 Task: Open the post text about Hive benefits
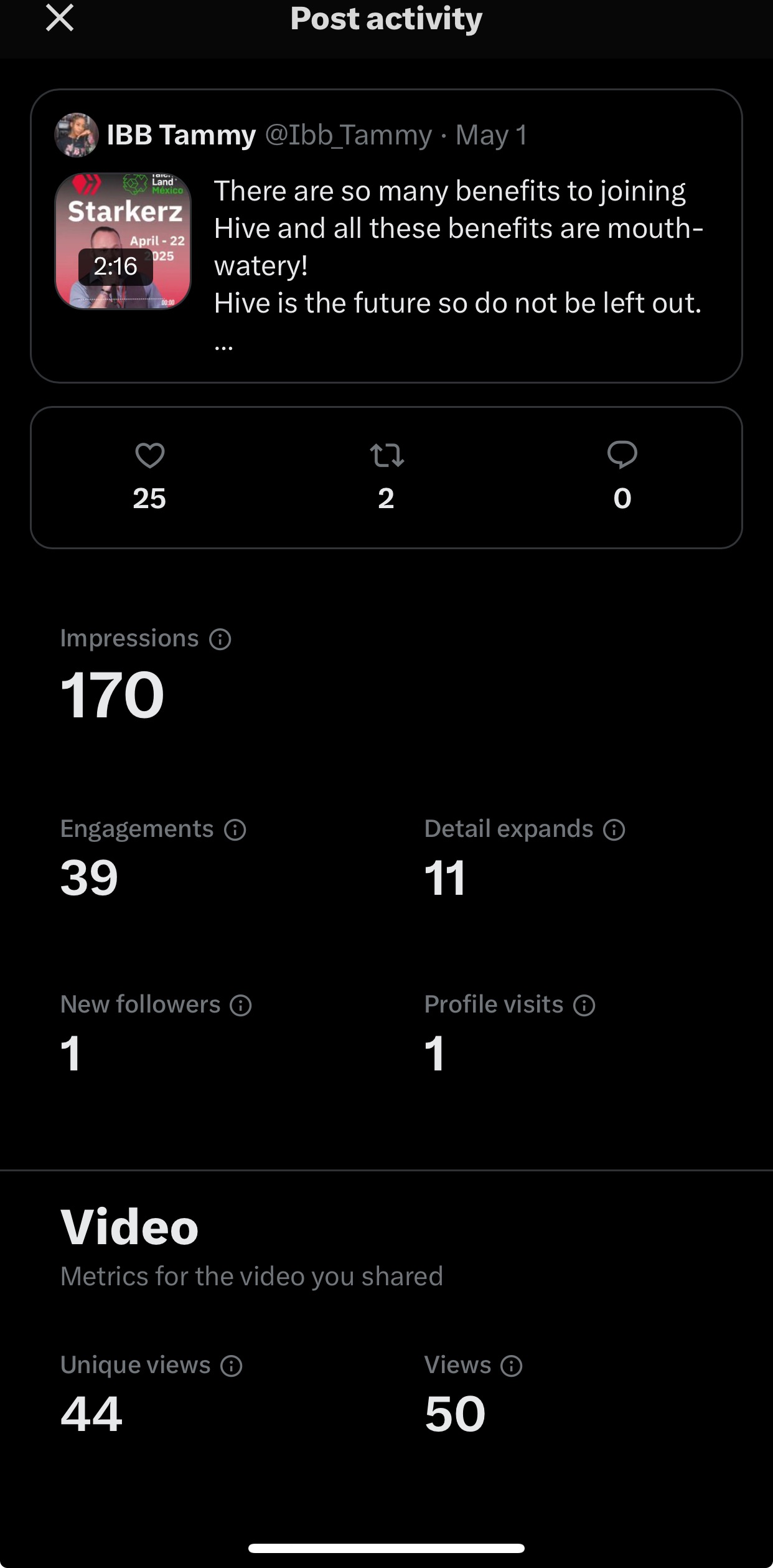(x=459, y=247)
